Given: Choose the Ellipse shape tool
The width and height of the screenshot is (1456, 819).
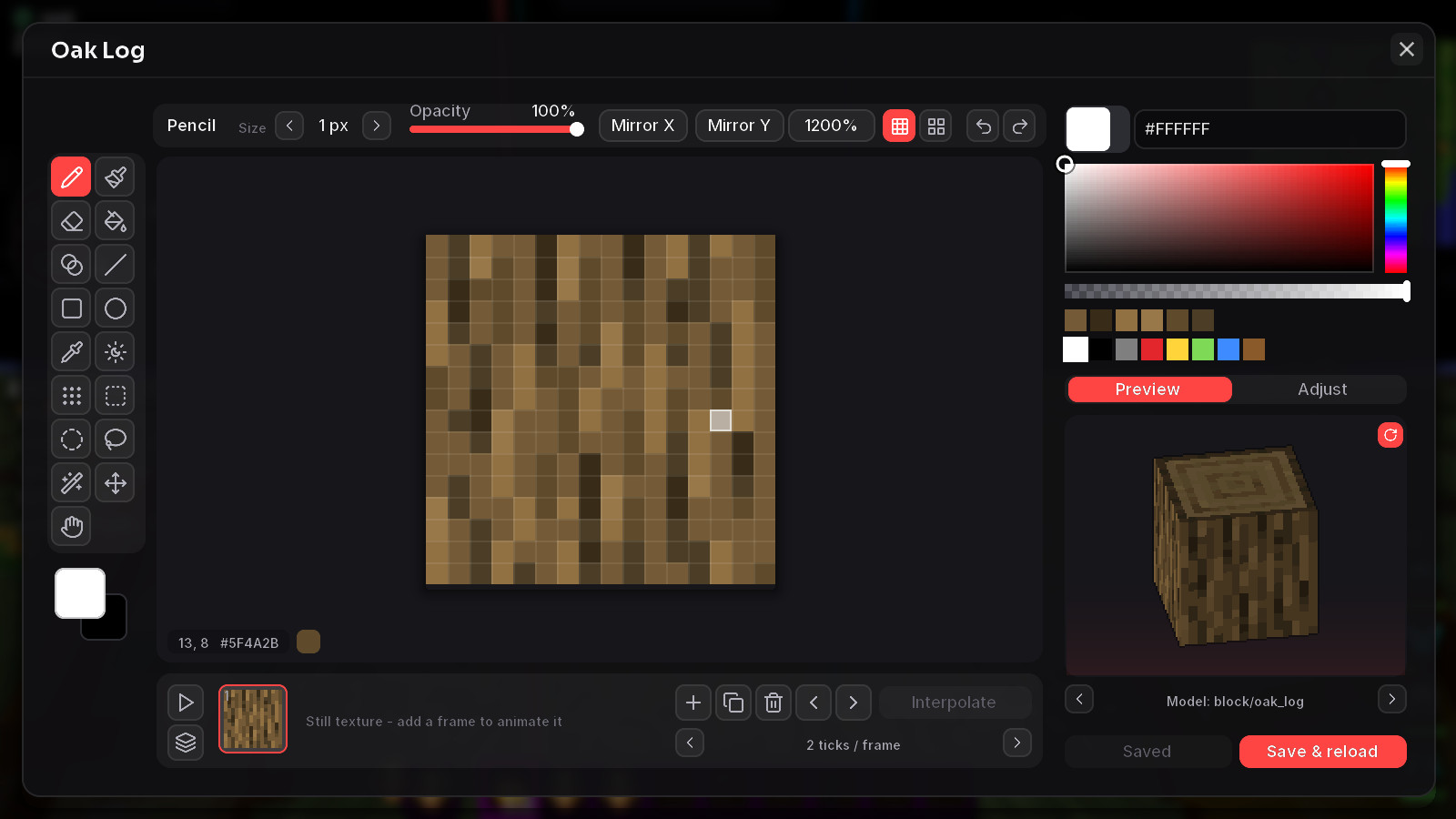Looking at the screenshot, I should click(116, 308).
